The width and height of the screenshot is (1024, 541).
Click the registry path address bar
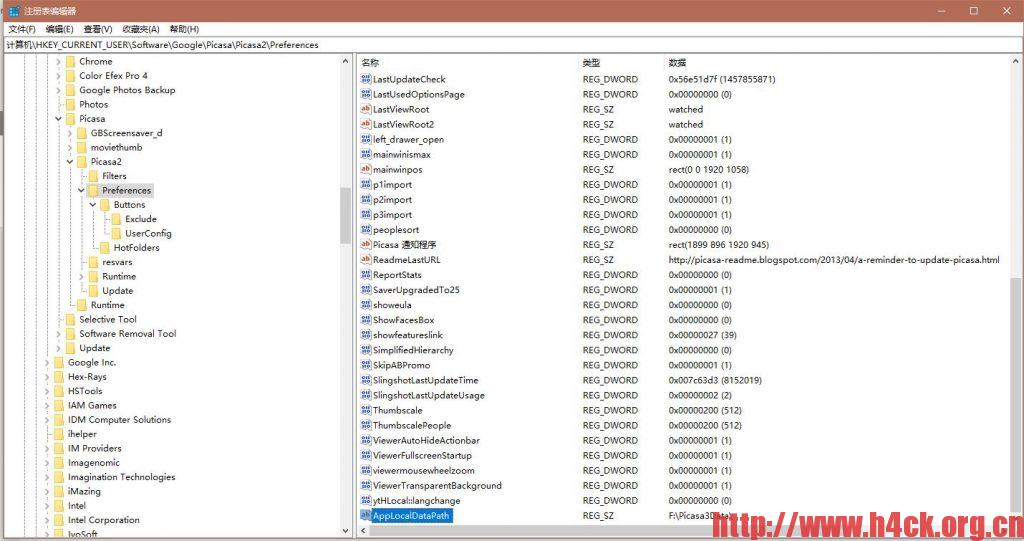tap(512, 44)
